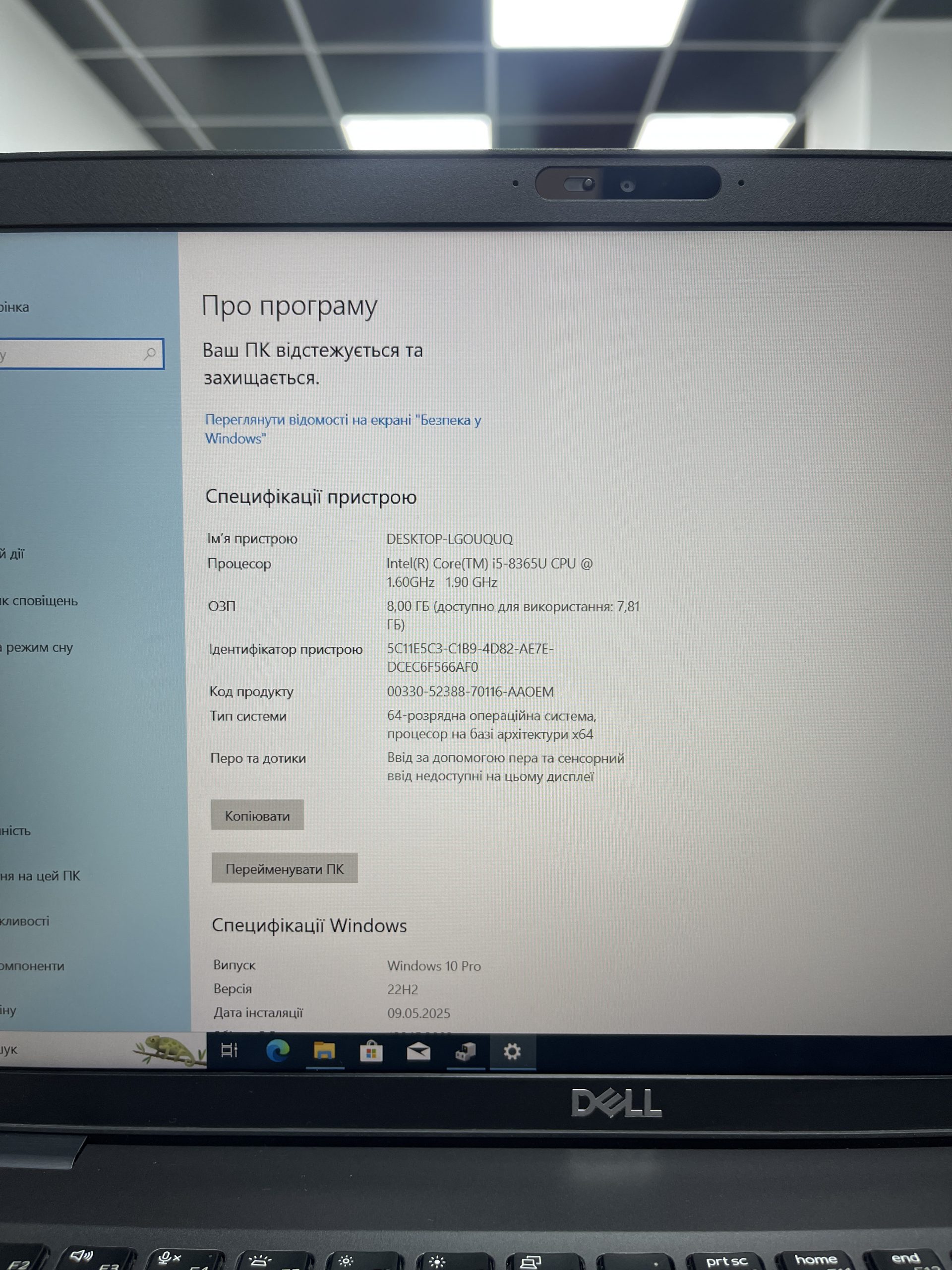Image resolution: width=952 pixels, height=1270 pixels.
Task: Open Microsoft Store from the taskbar
Action: point(371,1052)
